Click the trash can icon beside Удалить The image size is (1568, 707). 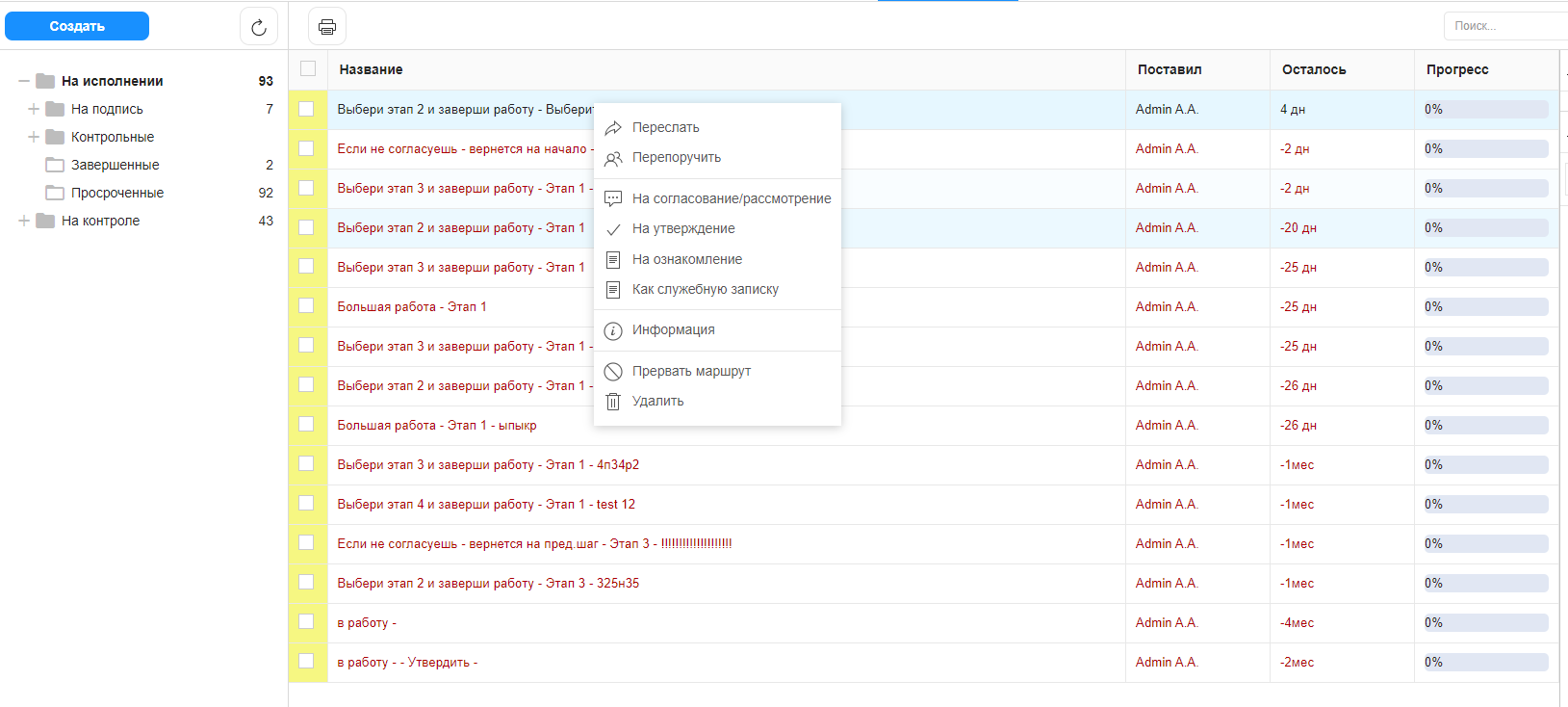click(x=613, y=402)
